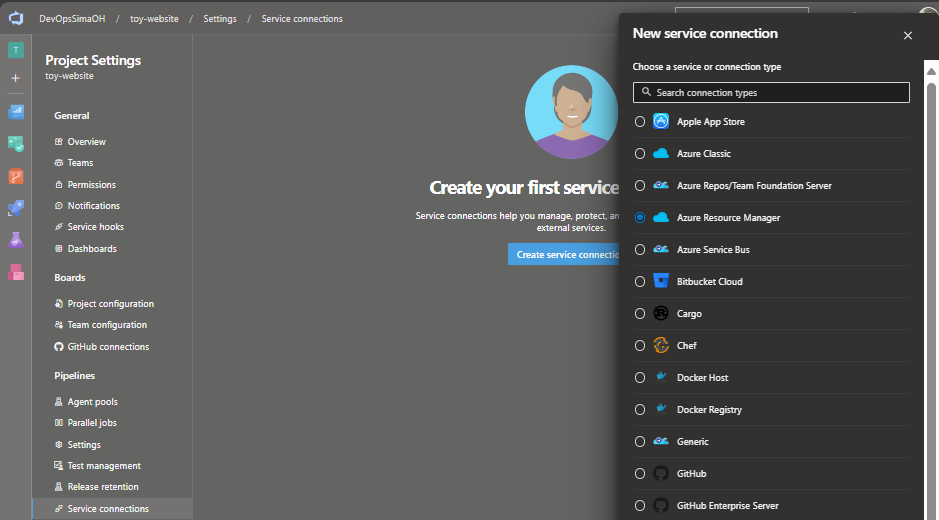Select the GitHub radio button
The image size is (939, 520).
click(640, 473)
